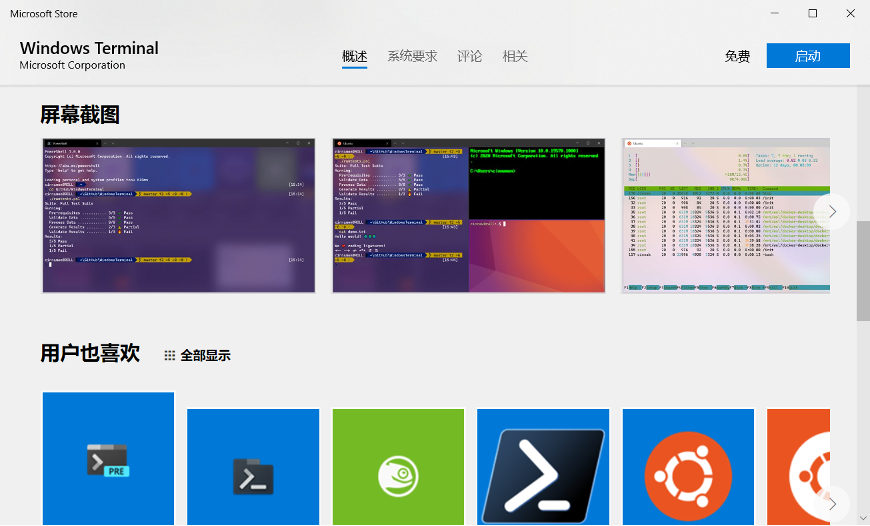Image resolution: width=870 pixels, height=526 pixels.
Task: Open the fully visible Ubuntu app tile
Action: [688, 467]
